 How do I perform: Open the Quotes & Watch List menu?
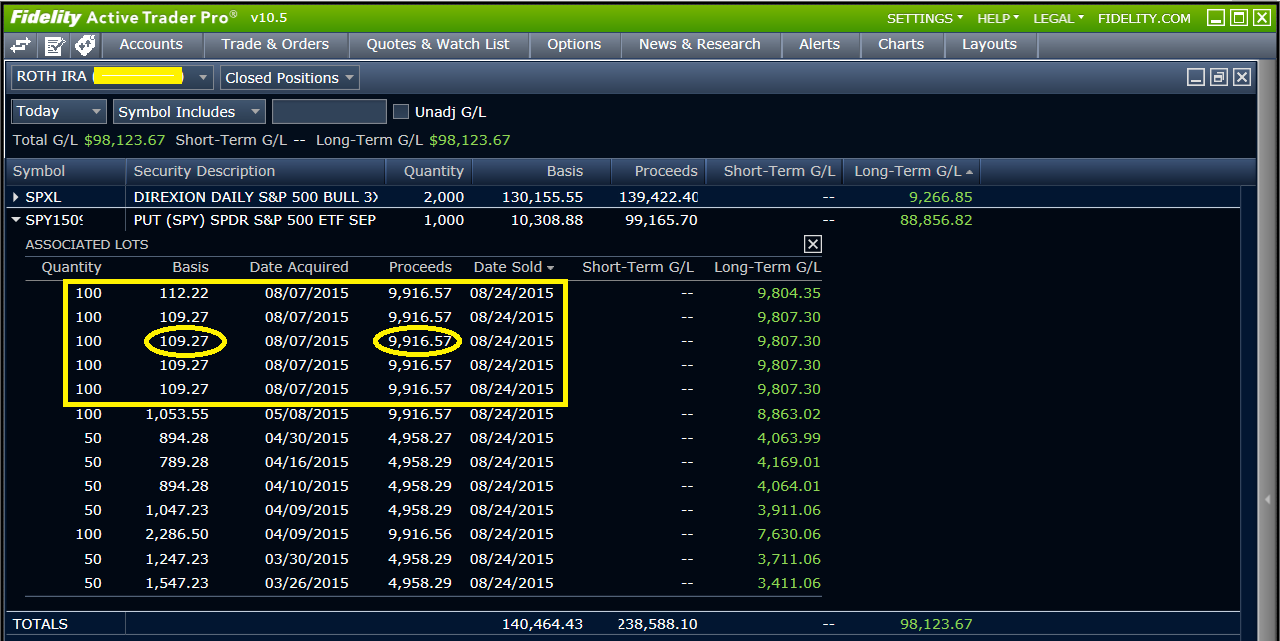point(438,45)
